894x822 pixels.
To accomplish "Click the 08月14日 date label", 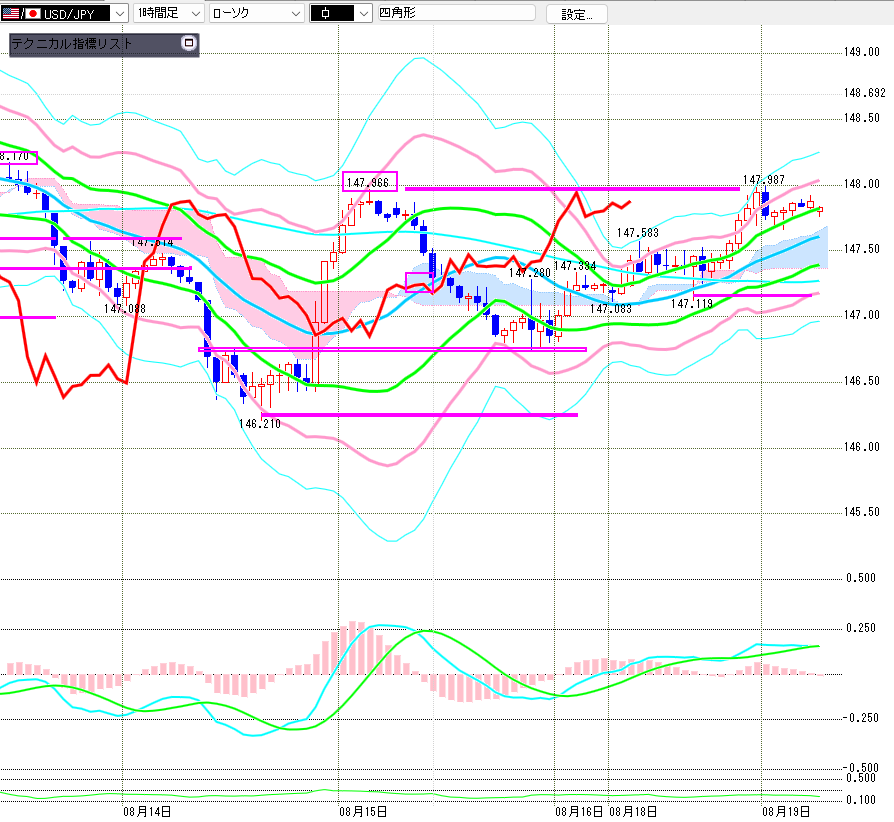I will 147,812.
